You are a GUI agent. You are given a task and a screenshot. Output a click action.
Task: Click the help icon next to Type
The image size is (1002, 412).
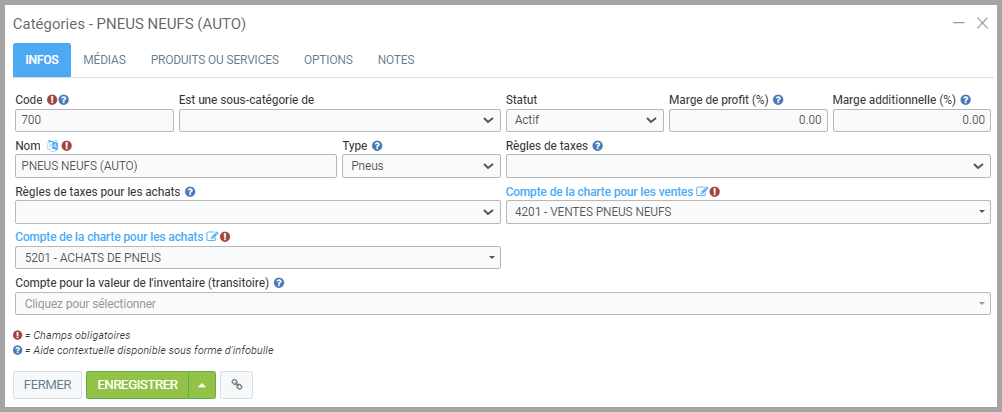pos(377,146)
